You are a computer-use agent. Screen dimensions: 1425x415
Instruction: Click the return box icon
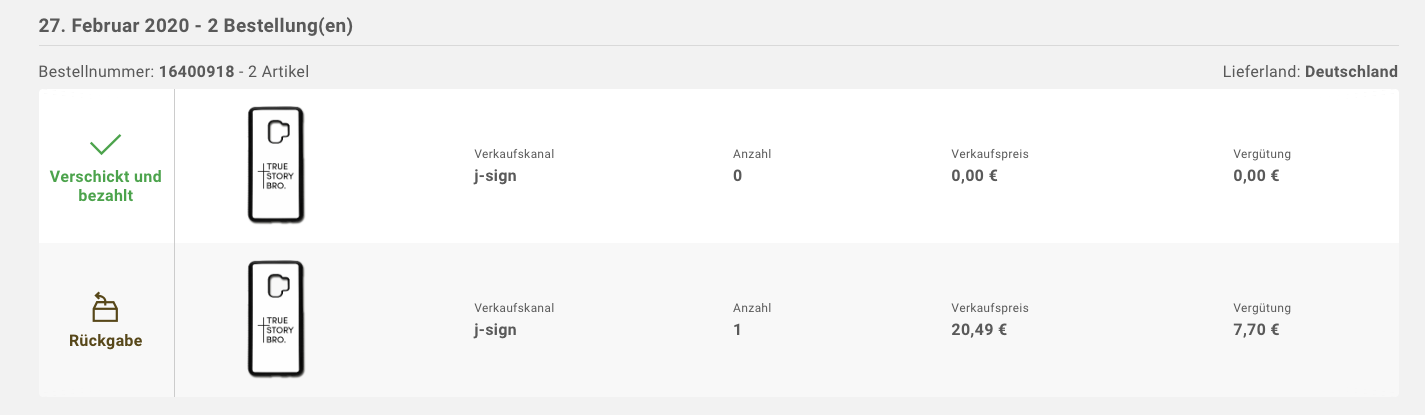pyautogui.click(x=105, y=307)
